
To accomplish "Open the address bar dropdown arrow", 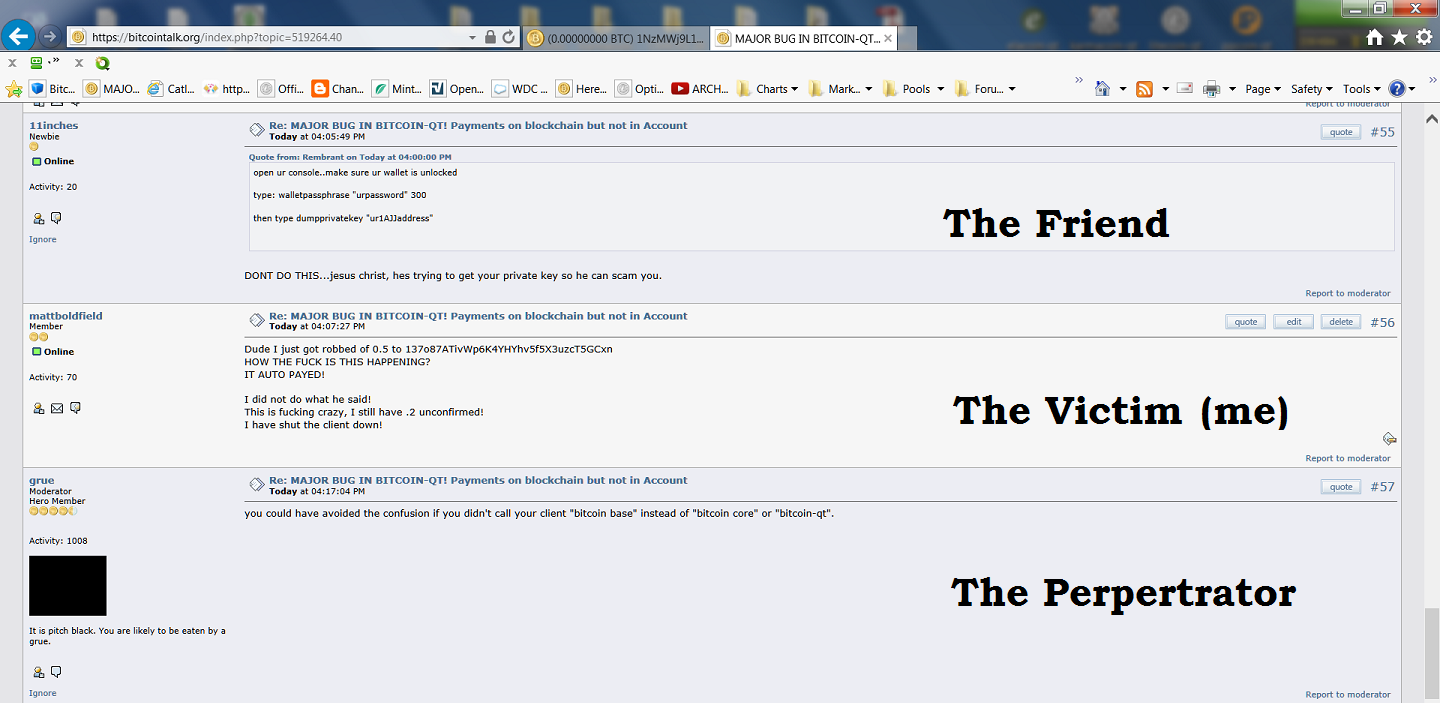I will pyautogui.click(x=473, y=37).
